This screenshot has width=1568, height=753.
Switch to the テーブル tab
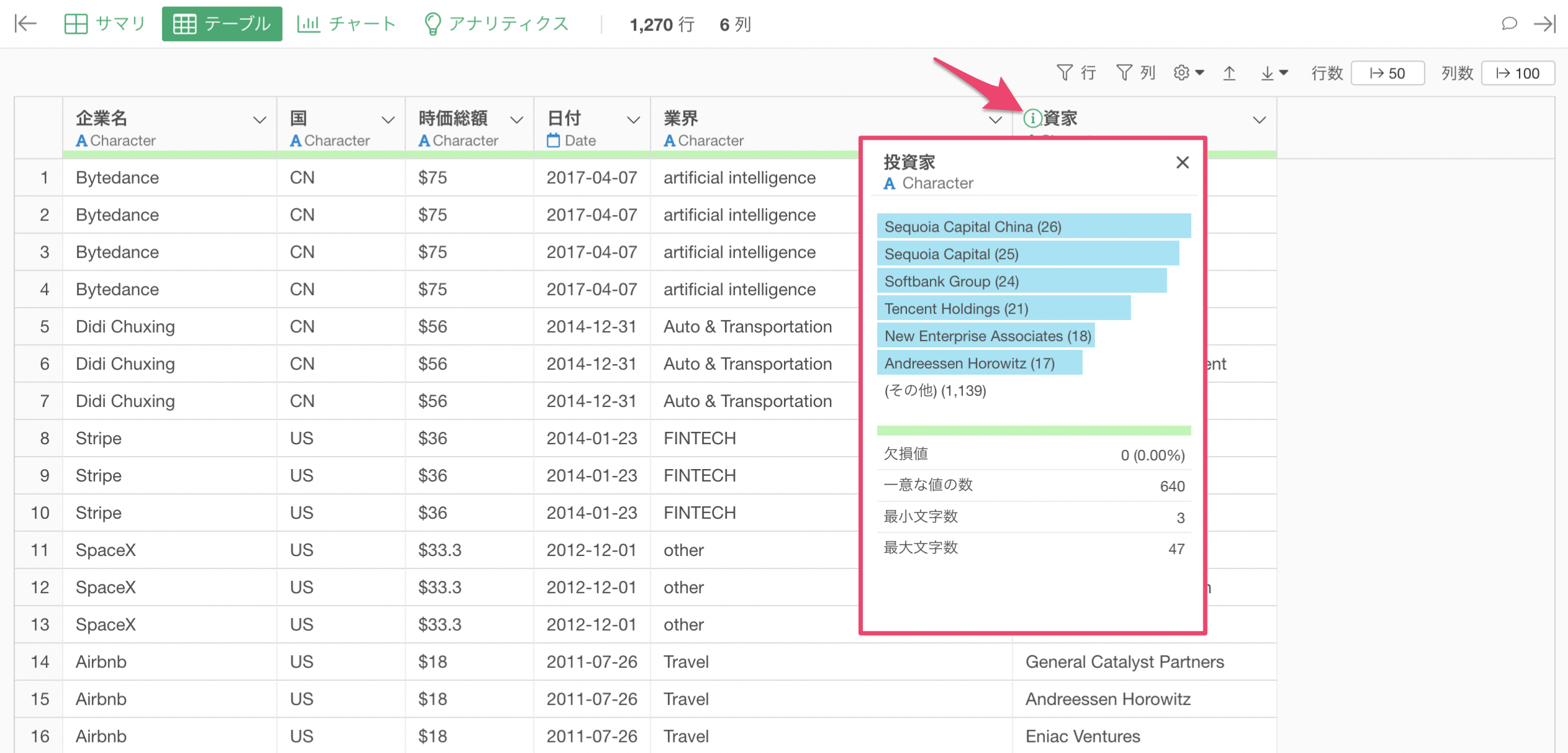(x=222, y=24)
